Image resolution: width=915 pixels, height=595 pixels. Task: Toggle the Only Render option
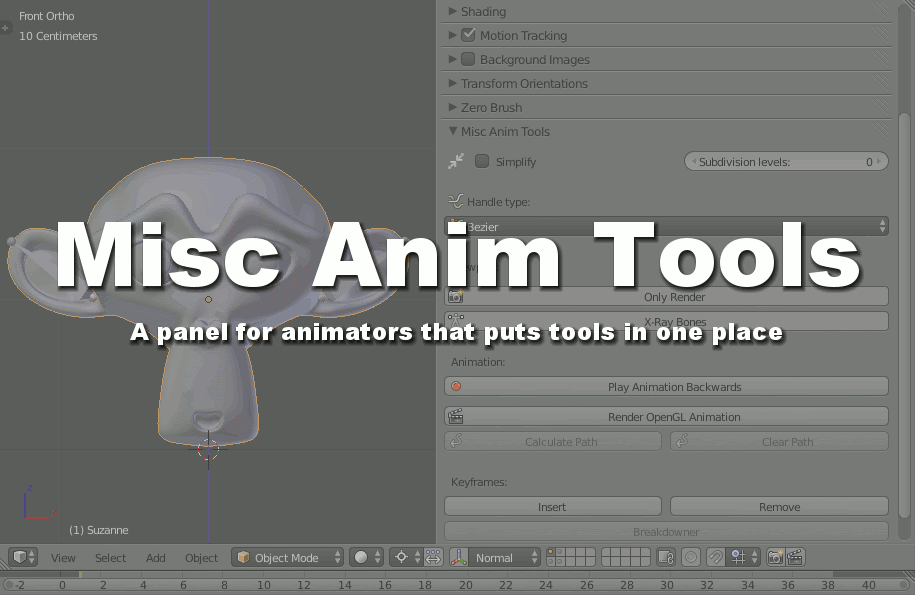click(x=666, y=296)
